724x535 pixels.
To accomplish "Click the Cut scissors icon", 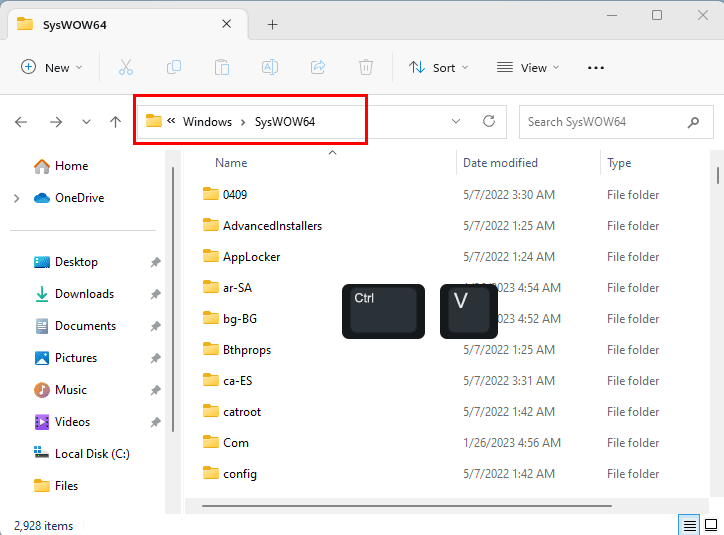I will coord(126,67).
